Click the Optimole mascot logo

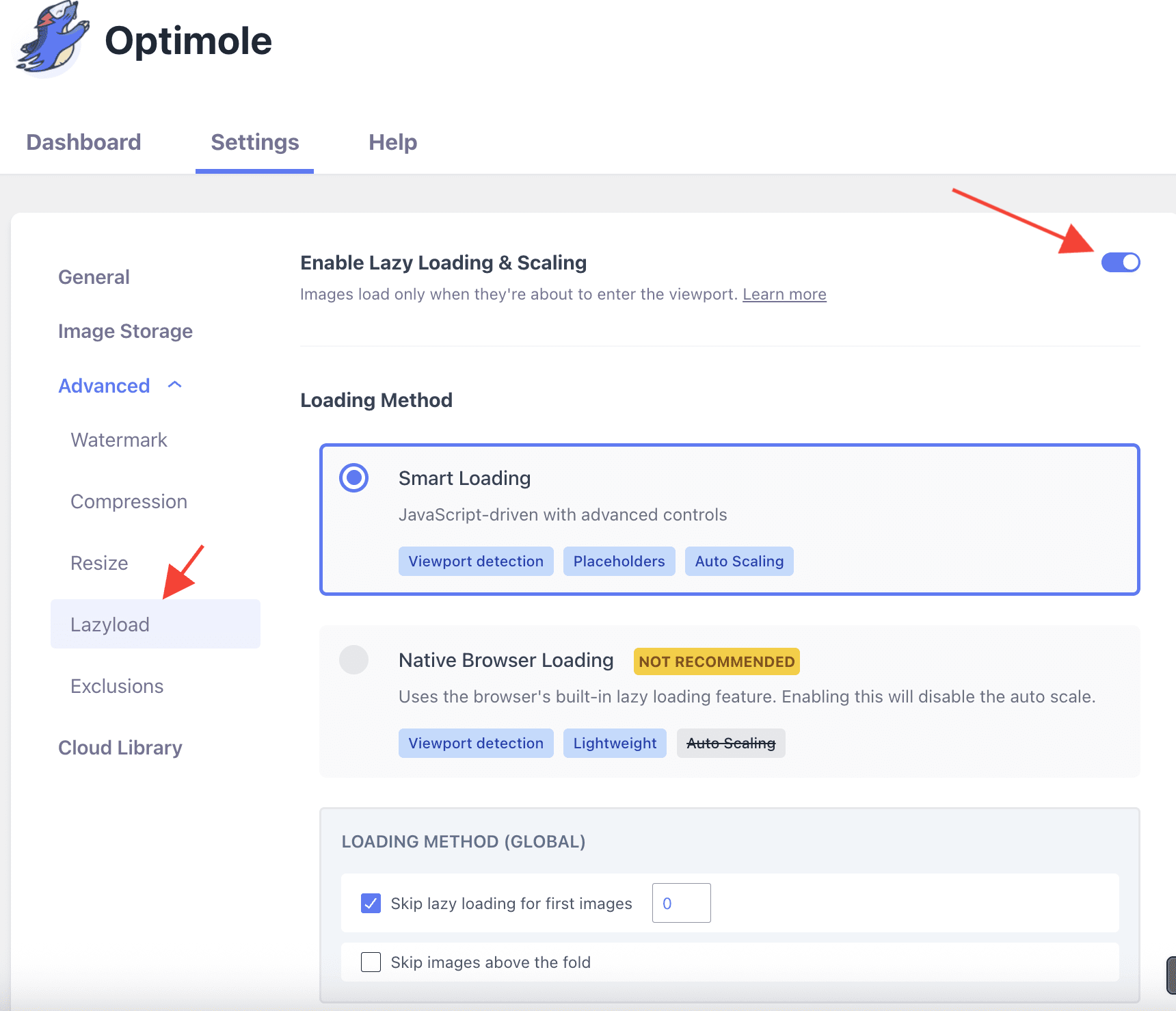[53, 40]
